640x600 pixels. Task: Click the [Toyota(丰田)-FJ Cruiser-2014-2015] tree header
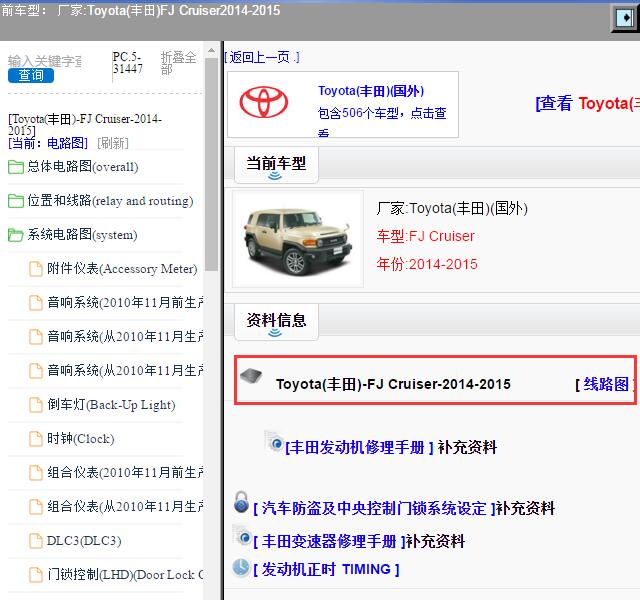(85, 125)
